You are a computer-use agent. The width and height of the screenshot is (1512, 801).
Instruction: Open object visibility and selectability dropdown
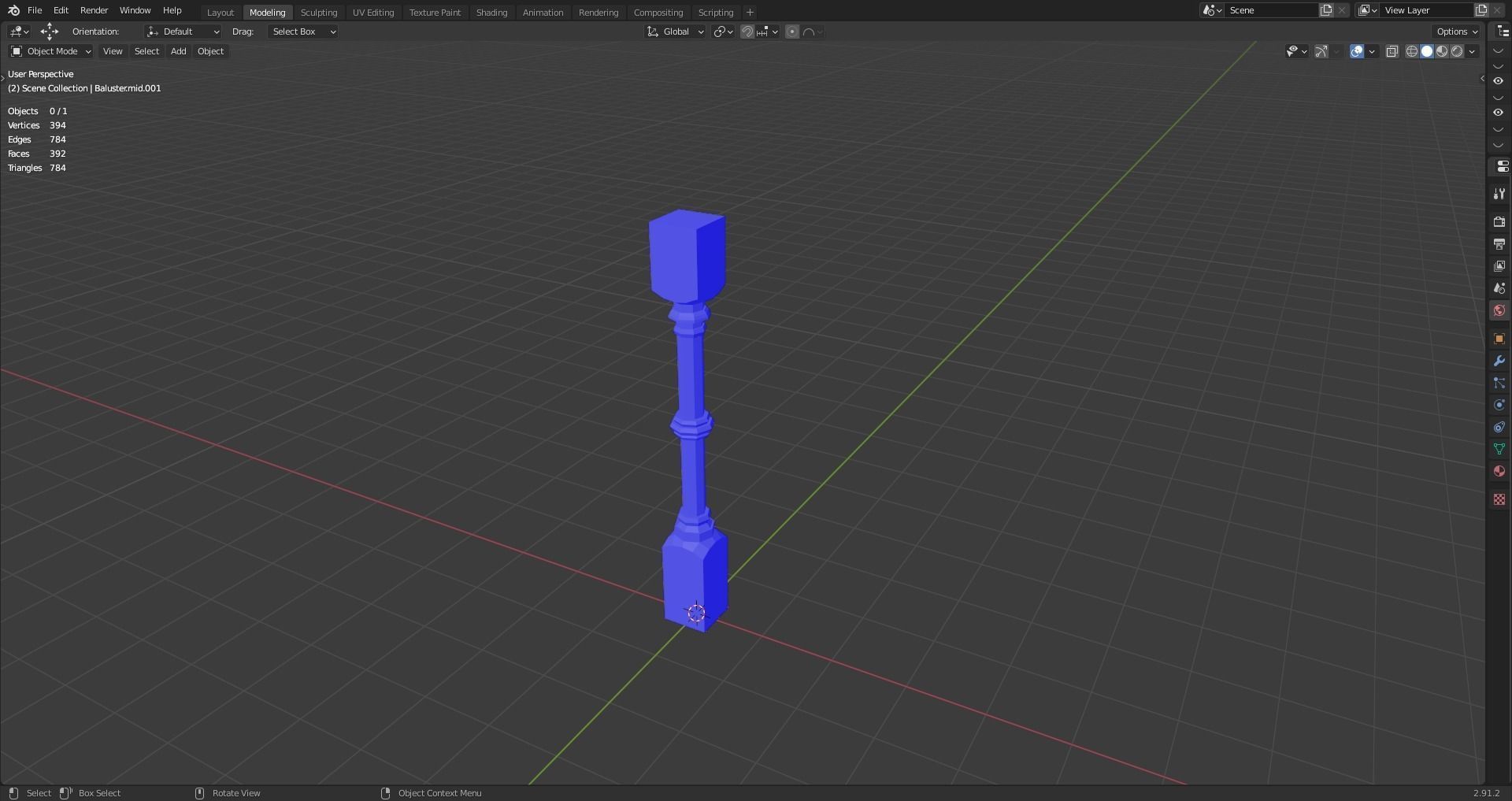[1296, 51]
